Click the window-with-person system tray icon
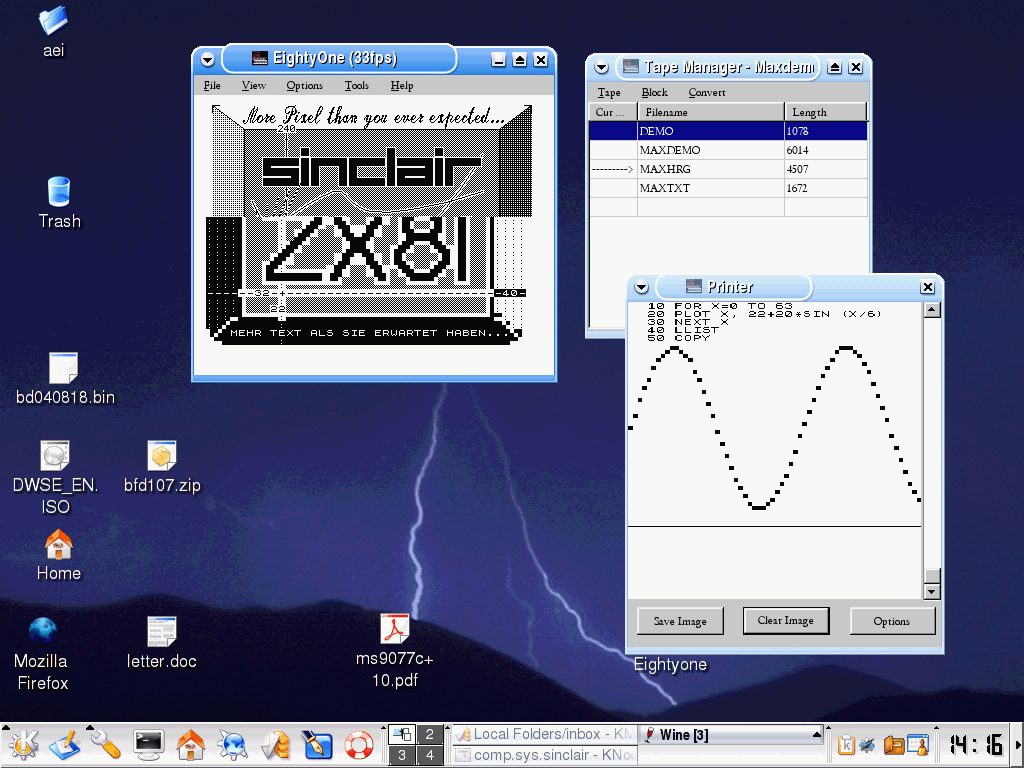The image size is (1024, 768). [918, 744]
